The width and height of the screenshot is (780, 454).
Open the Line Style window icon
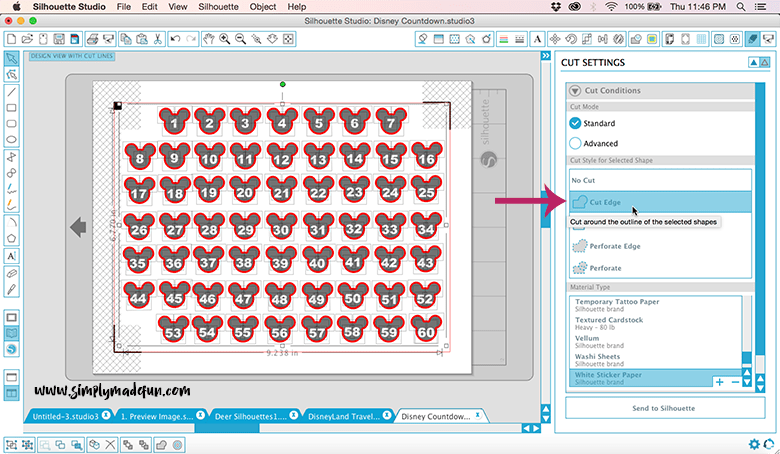coord(519,39)
